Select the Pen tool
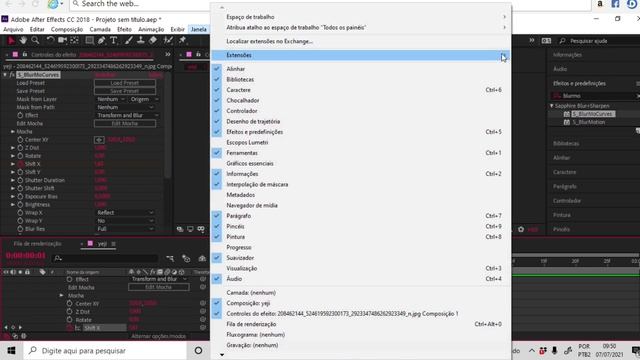 tap(102, 40)
